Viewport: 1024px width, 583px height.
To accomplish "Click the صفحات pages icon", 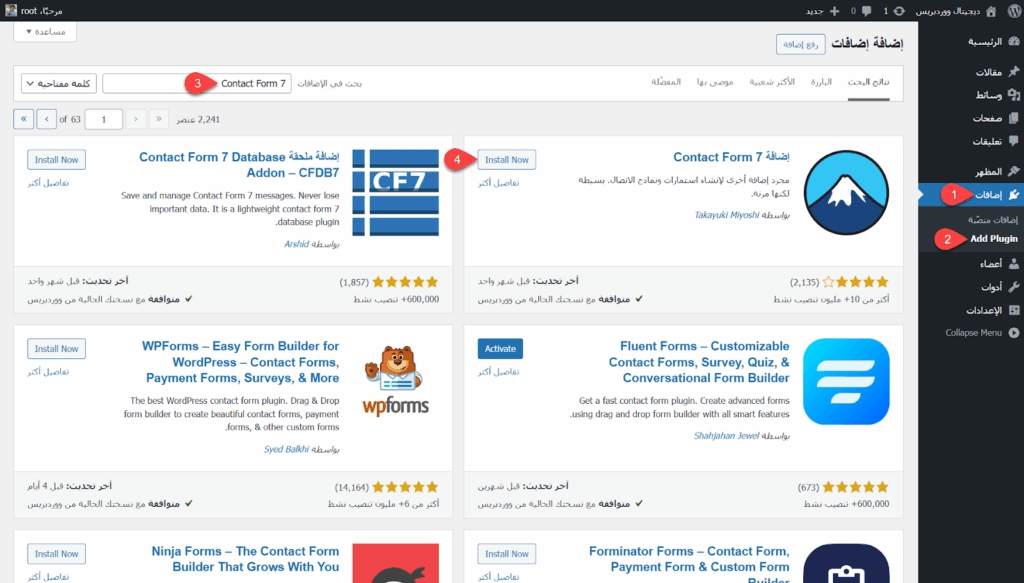I will [x=1014, y=118].
